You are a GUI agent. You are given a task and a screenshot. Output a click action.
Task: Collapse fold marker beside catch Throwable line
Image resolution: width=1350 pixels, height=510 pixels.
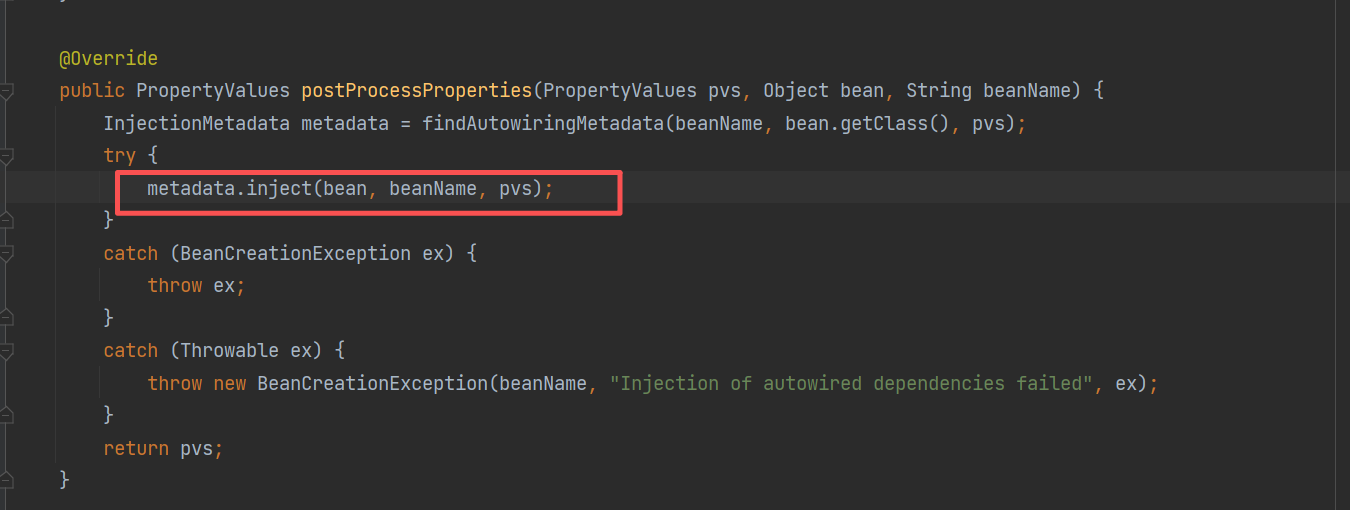[x=6, y=351]
